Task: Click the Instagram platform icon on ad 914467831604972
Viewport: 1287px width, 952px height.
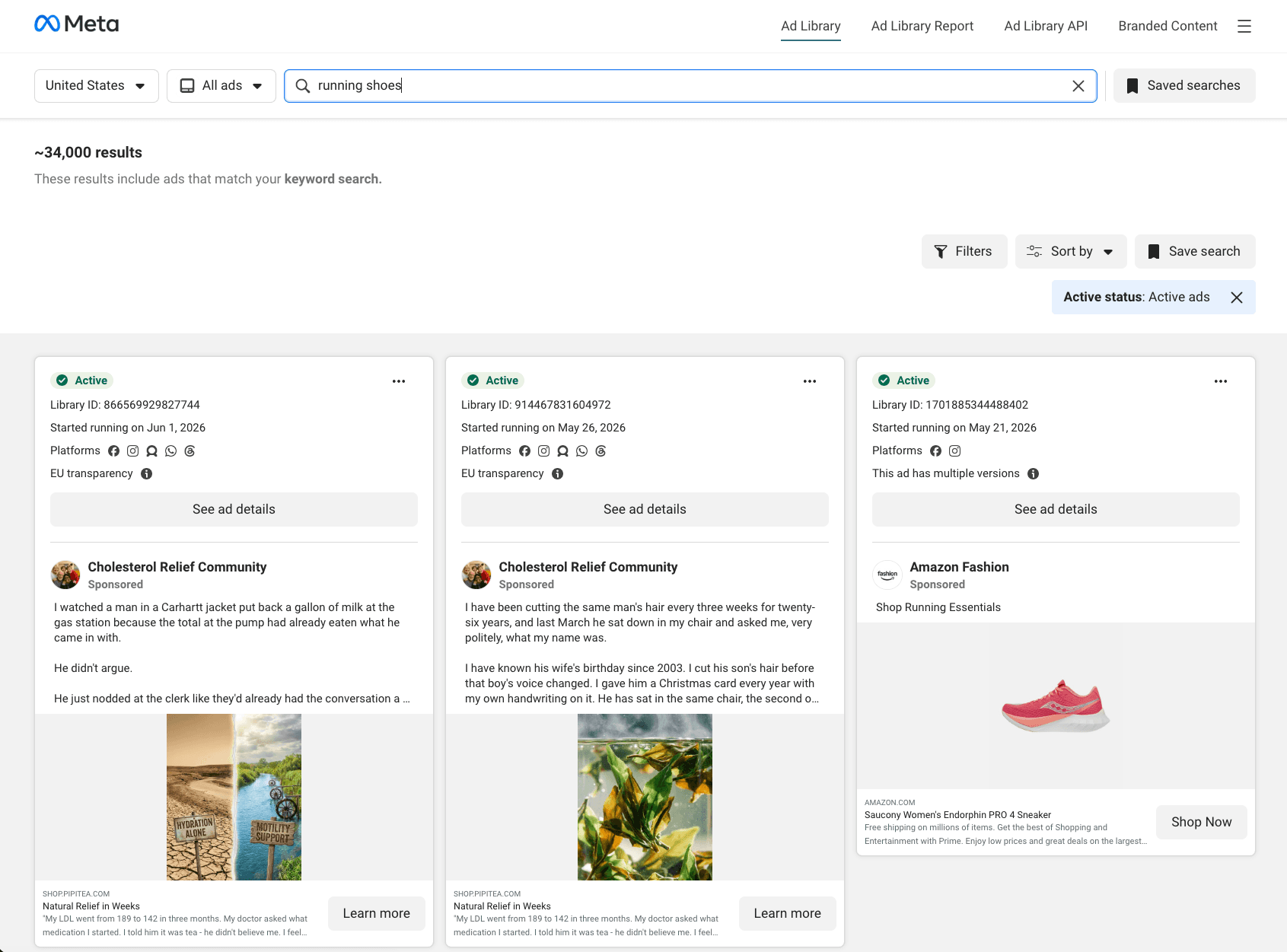Action: [543, 451]
